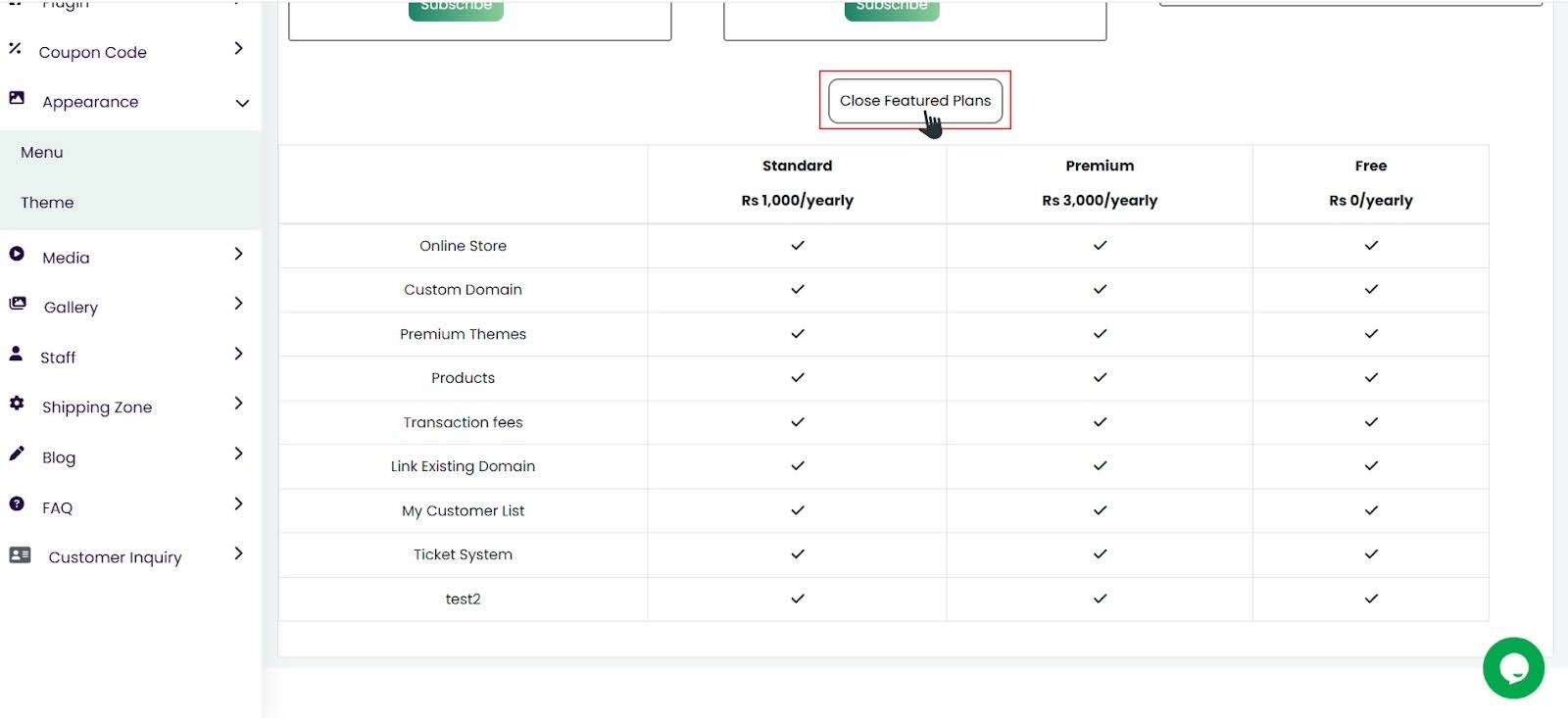
Task: Click the Staff person icon
Action: point(16,354)
